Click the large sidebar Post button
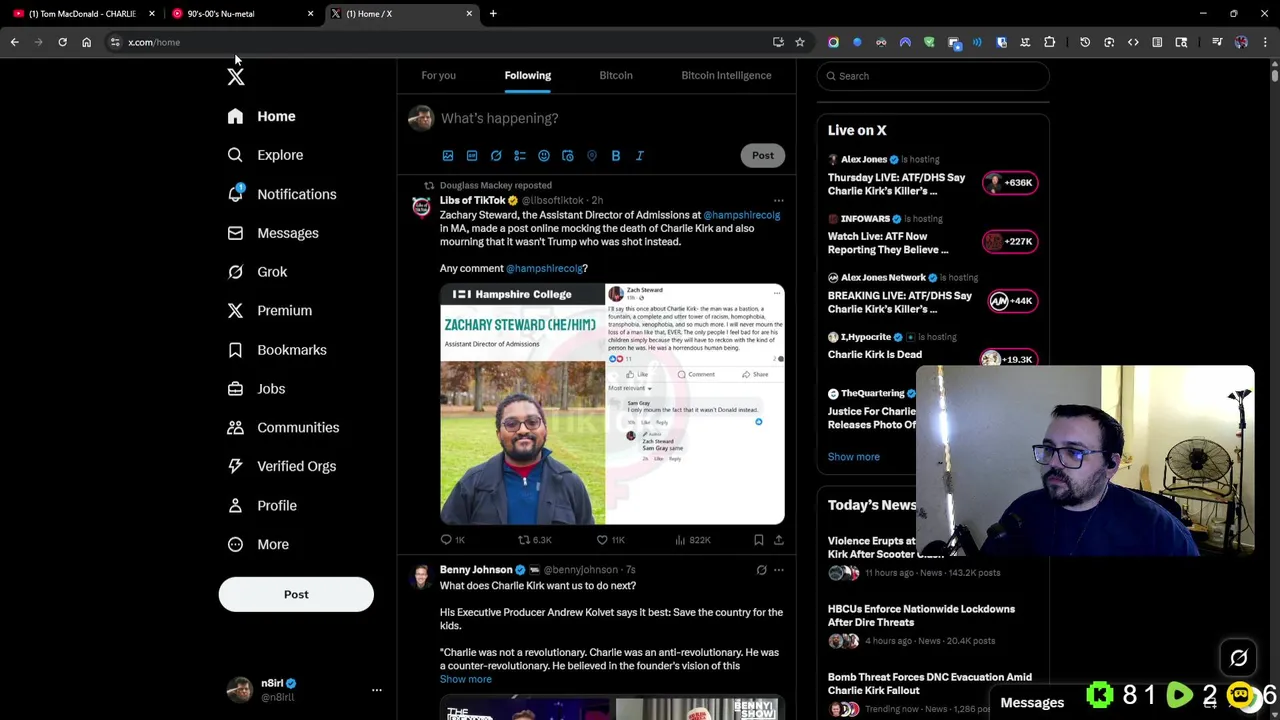Screen dimensions: 1280x720 point(296,594)
